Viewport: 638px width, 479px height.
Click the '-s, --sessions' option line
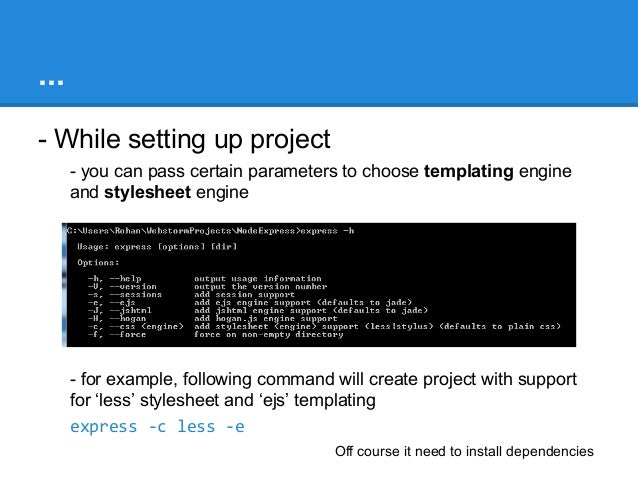pos(191,295)
